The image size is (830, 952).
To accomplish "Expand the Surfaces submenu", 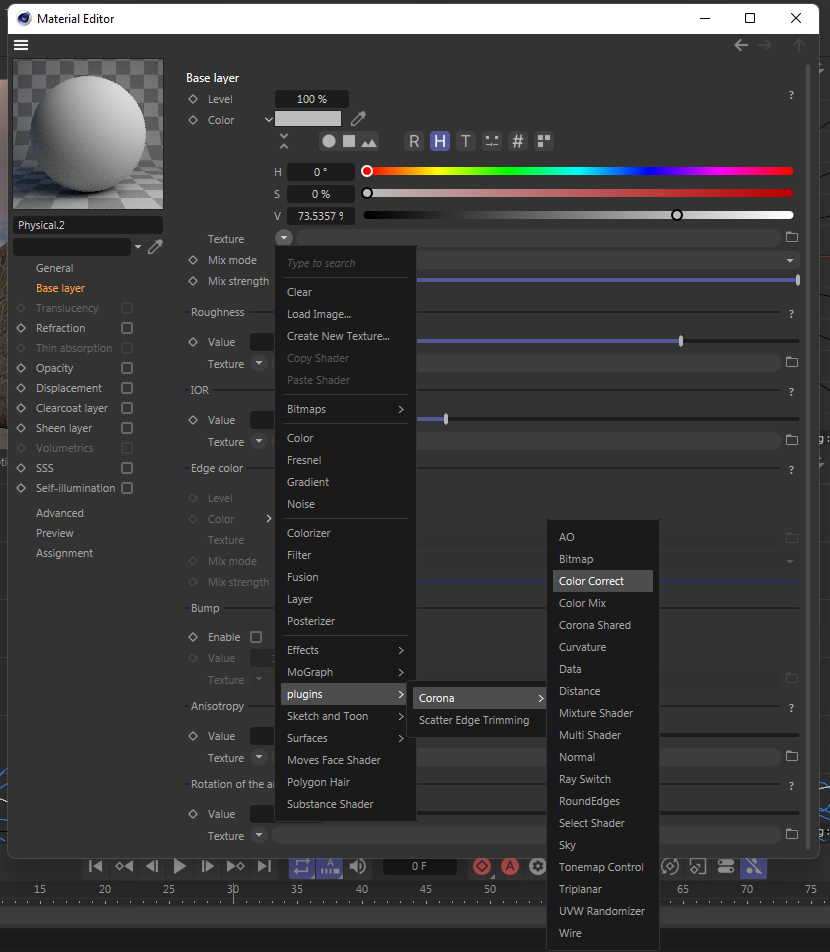I will (345, 738).
